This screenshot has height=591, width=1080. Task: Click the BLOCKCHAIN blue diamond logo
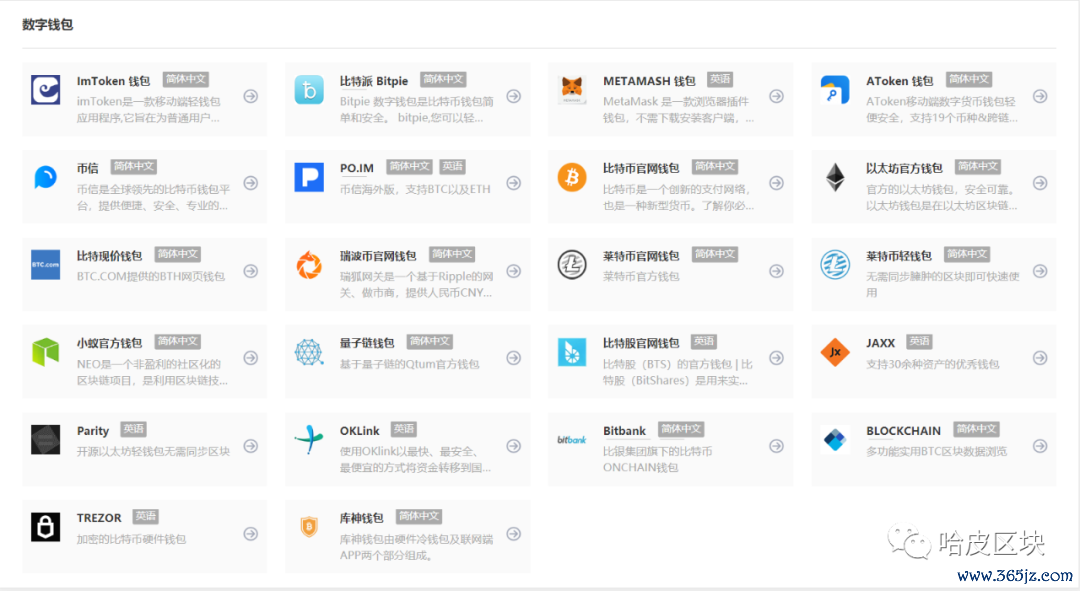tap(835, 439)
